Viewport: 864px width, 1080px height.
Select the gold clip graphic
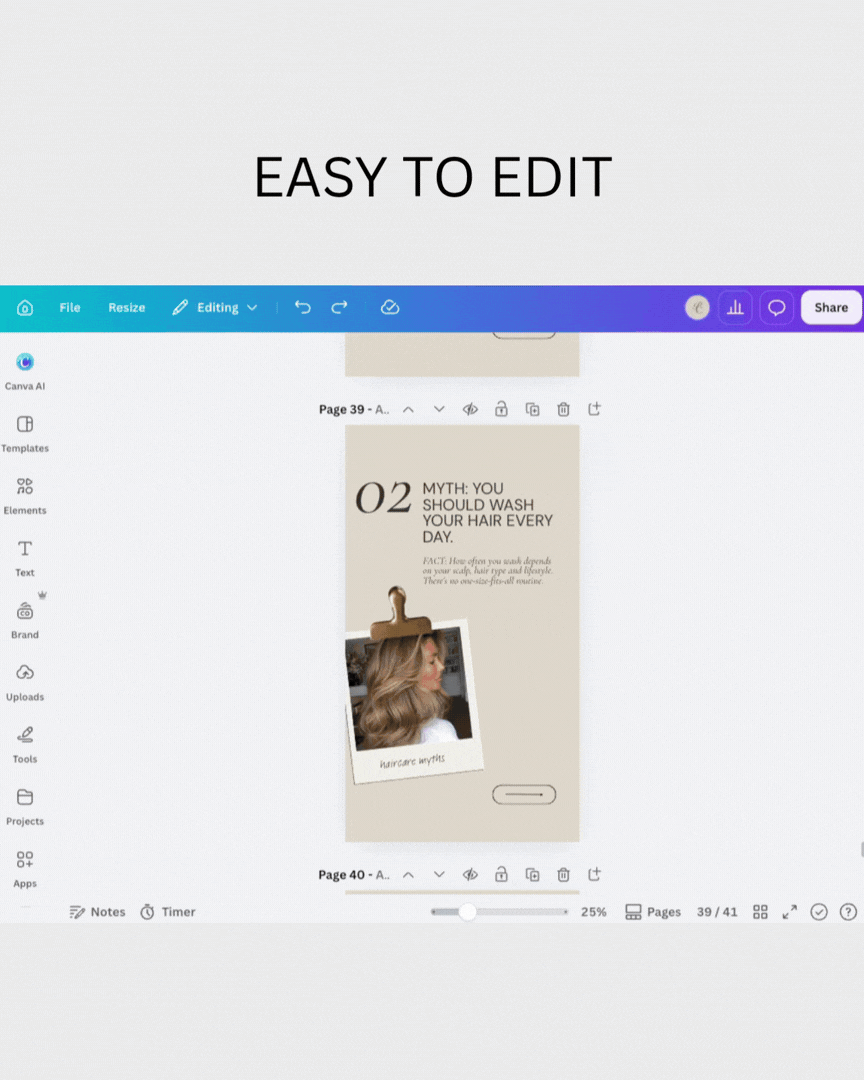coord(400,613)
